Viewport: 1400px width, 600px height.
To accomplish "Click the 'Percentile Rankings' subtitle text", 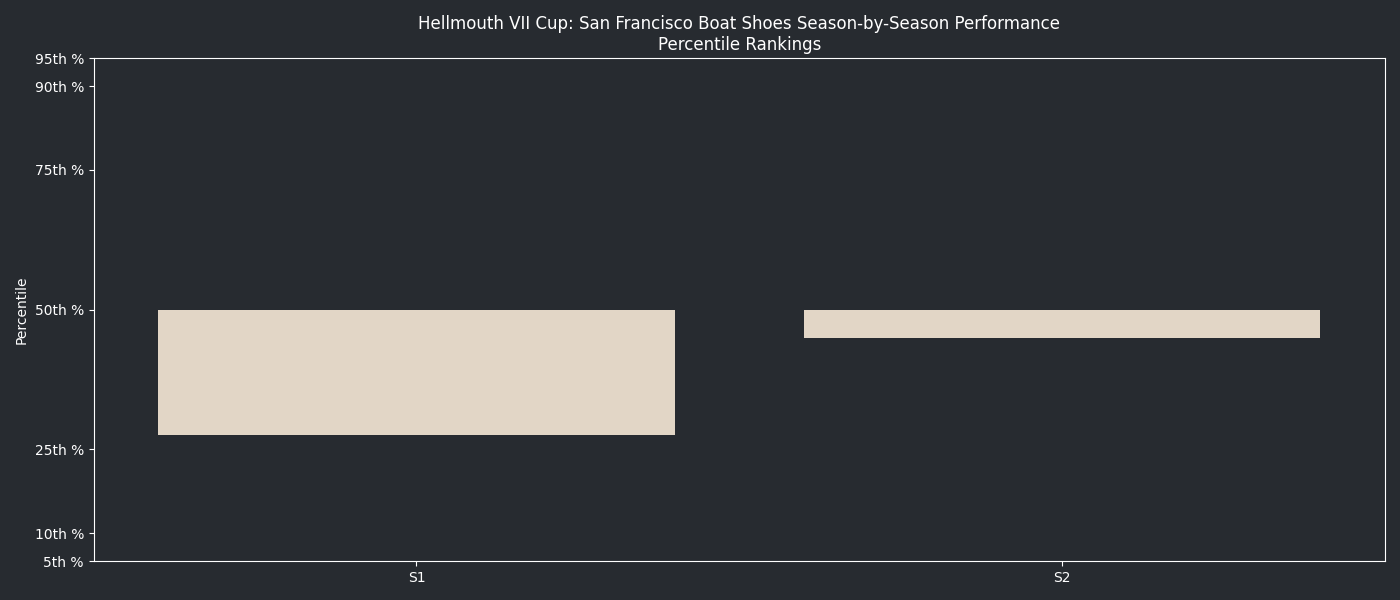I will coord(739,45).
